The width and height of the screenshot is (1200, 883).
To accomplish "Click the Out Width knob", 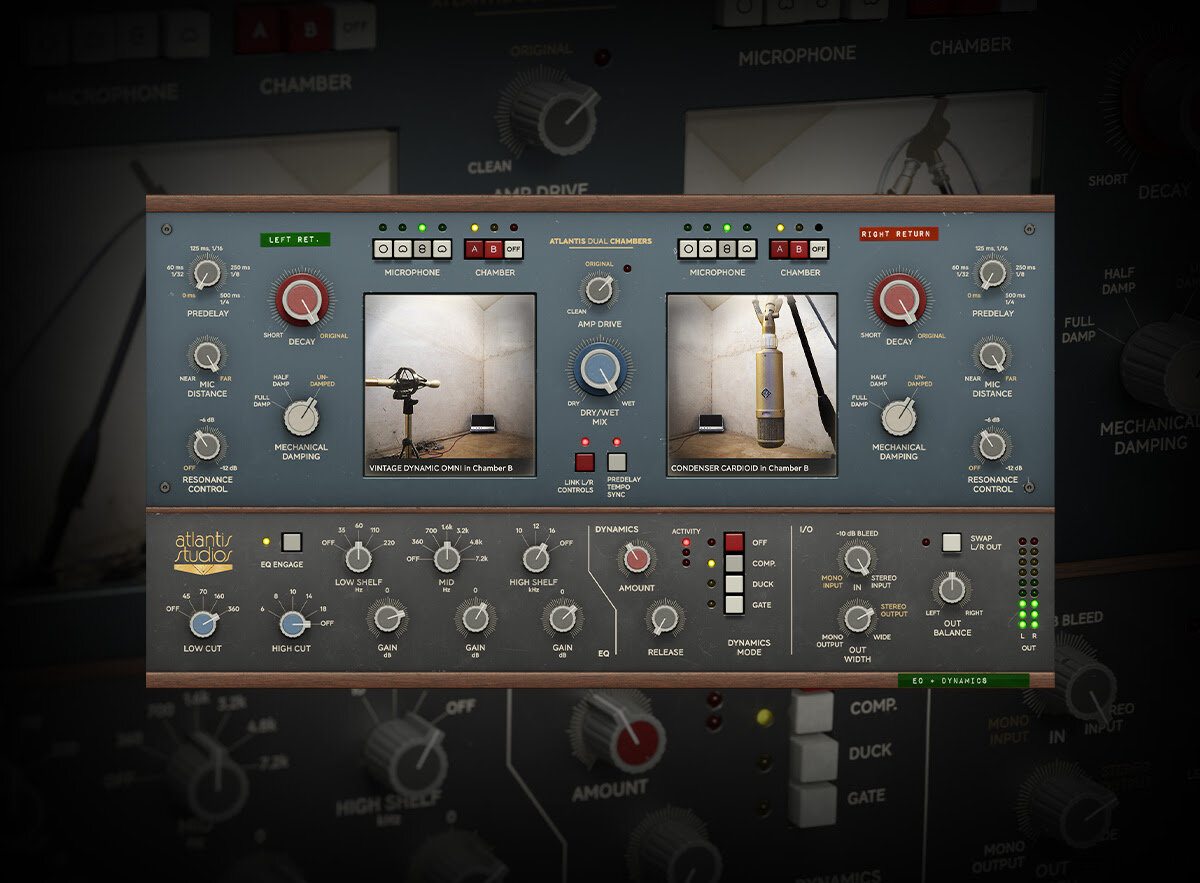I will [857, 619].
